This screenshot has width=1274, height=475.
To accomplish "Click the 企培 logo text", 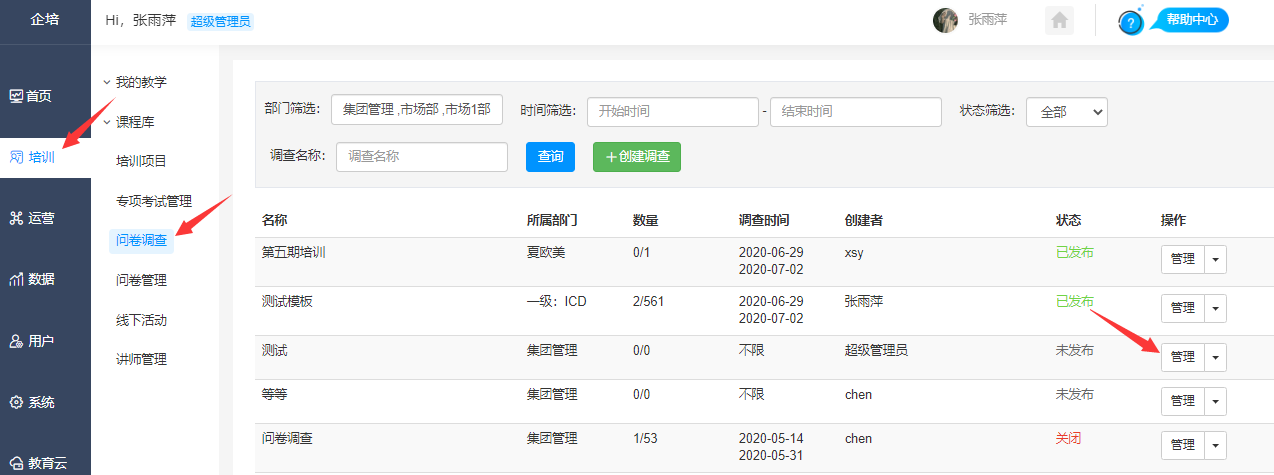I will click(x=45, y=19).
